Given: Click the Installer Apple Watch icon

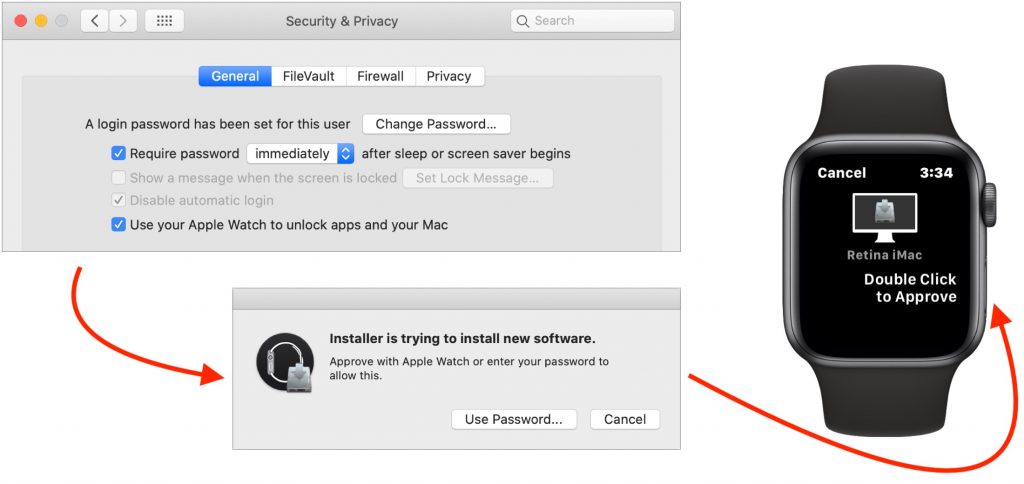Looking at the screenshot, I should point(285,362).
